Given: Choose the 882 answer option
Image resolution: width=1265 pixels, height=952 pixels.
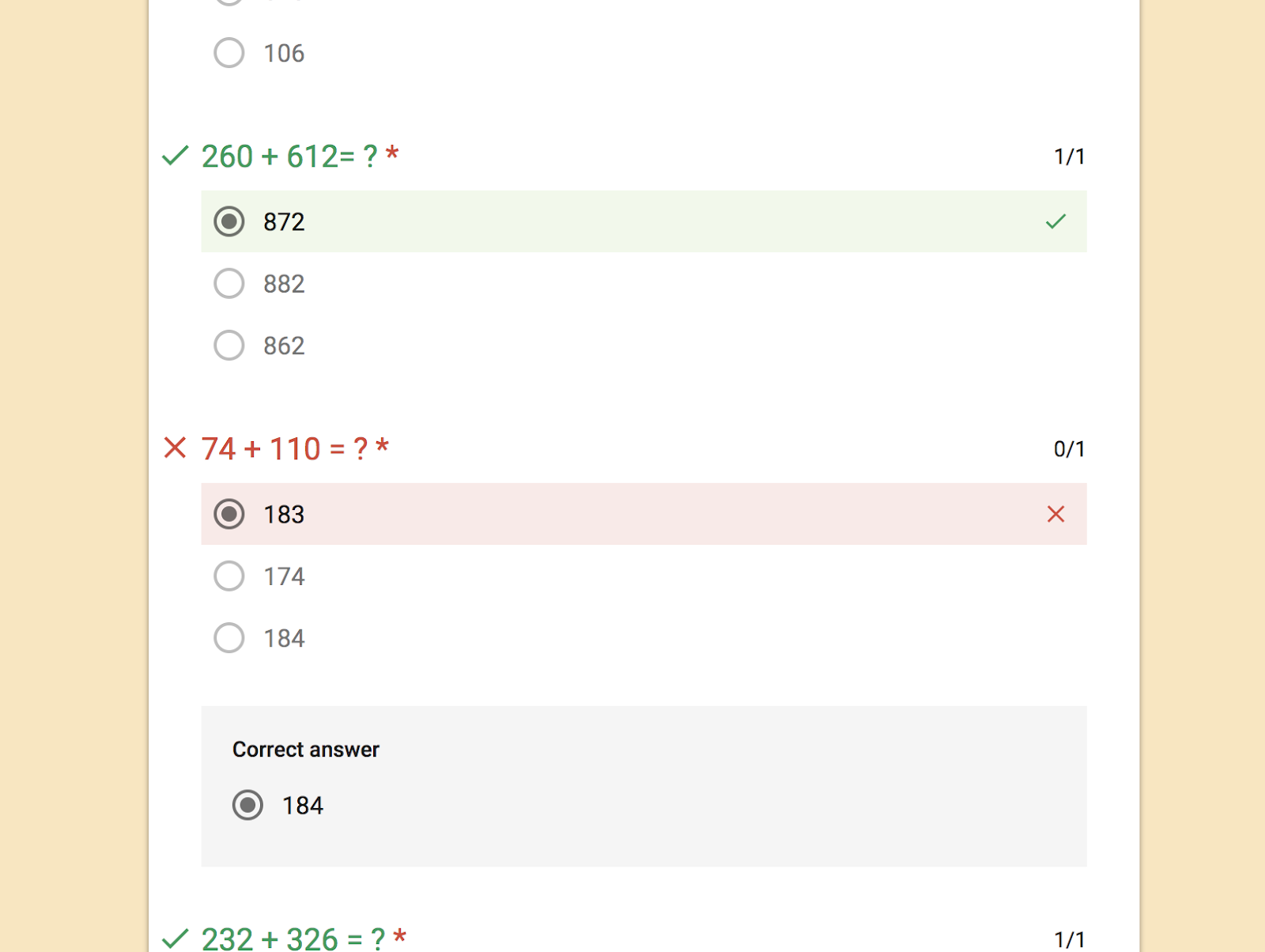Looking at the screenshot, I should pyautogui.click(x=229, y=283).
